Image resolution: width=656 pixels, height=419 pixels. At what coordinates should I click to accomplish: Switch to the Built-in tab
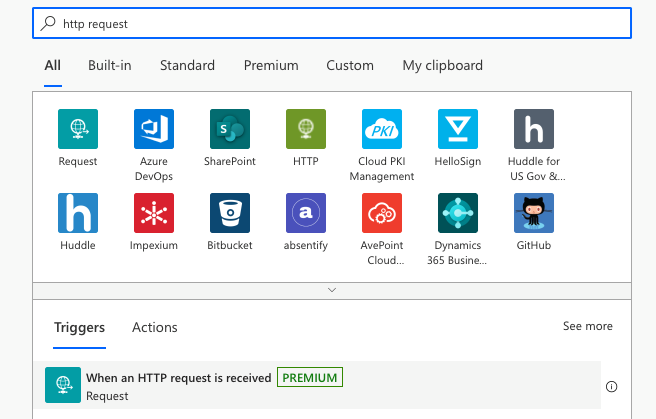tap(110, 66)
